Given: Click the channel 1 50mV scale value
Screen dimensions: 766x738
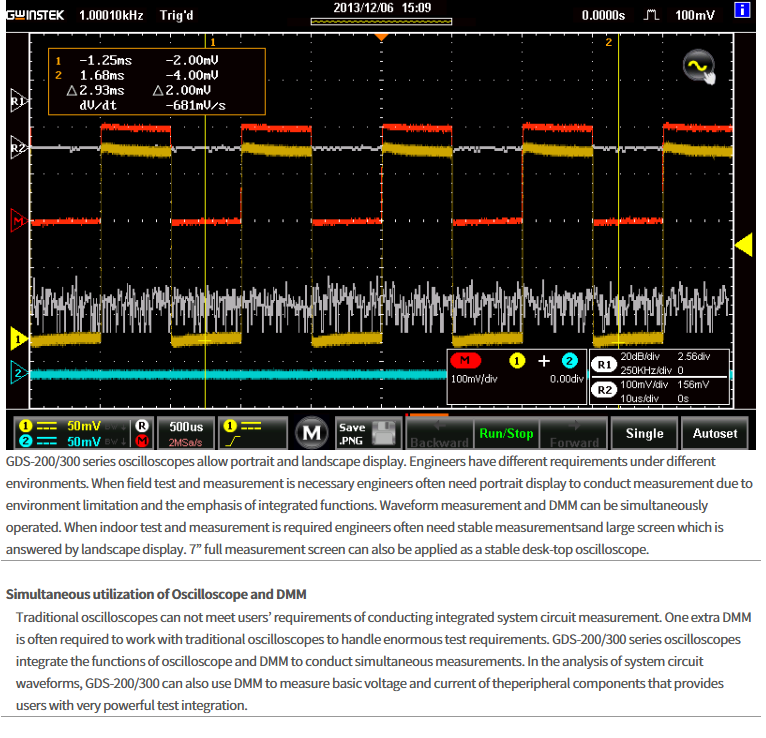Looking at the screenshot, I should (x=84, y=426).
